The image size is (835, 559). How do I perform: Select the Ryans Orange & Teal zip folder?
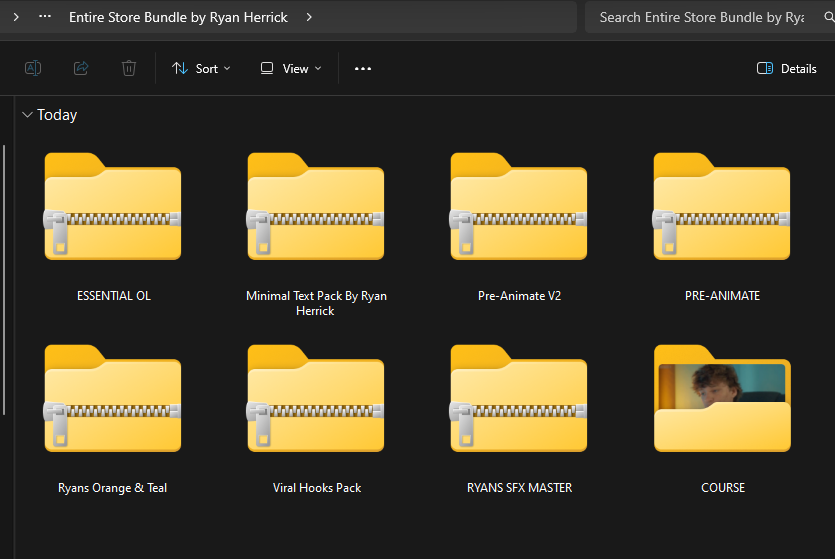[113, 399]
